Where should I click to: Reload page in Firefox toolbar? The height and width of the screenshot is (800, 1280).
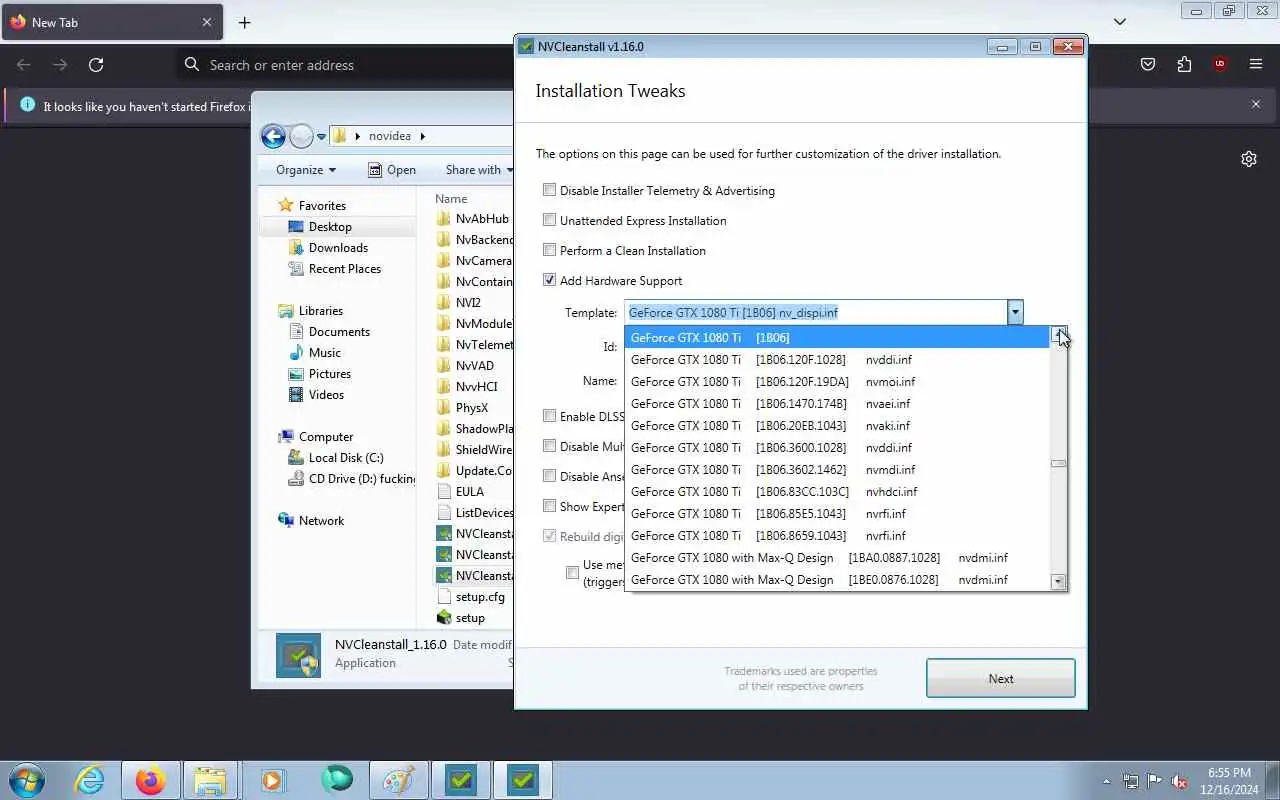(96, 64)
